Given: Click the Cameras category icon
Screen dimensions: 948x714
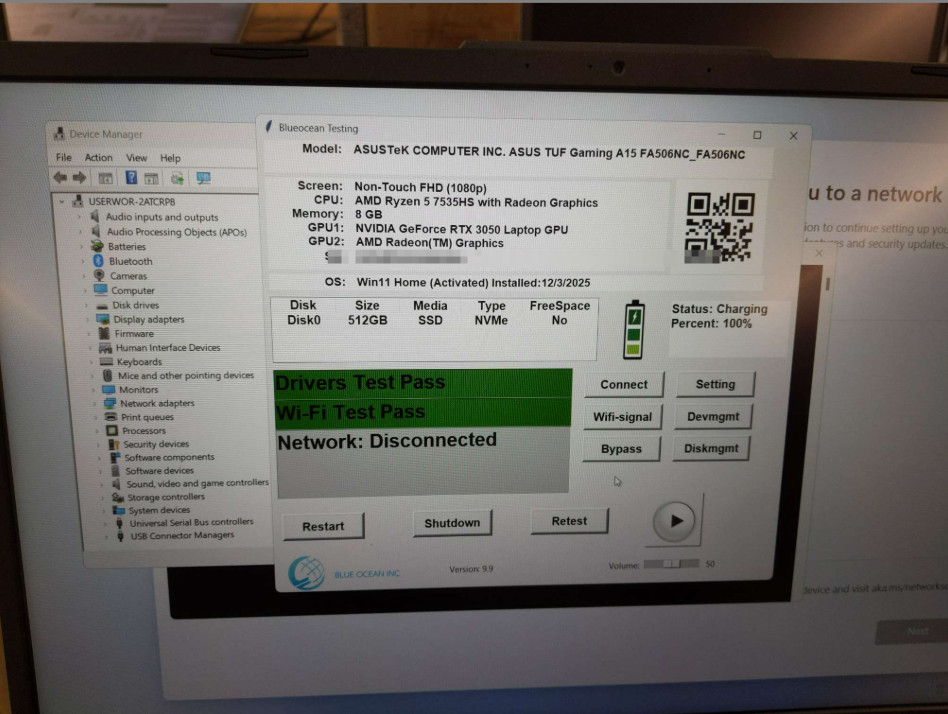Looking at the screenshot, I should pos(100,275).
